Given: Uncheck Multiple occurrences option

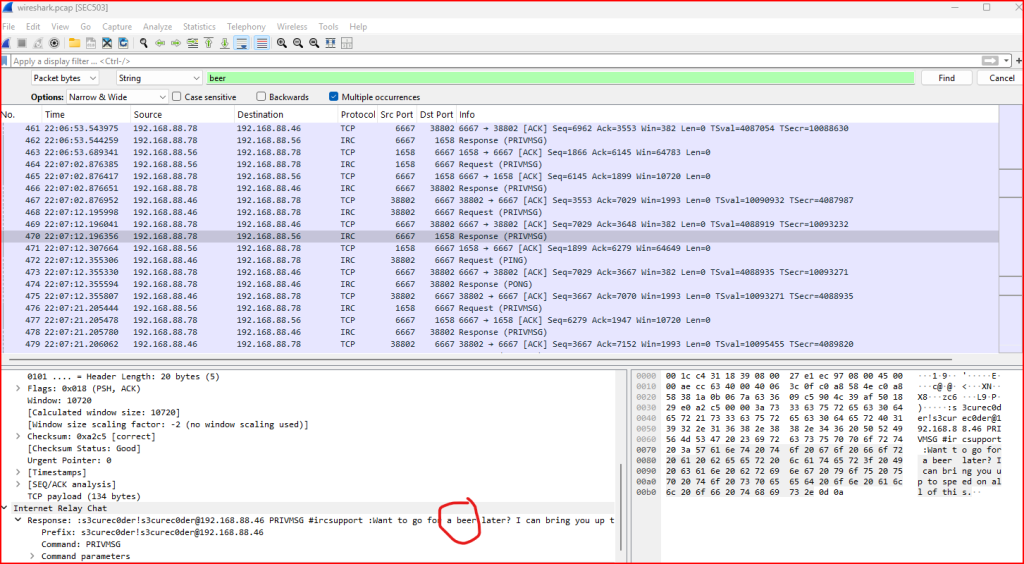Looking at the screenshot, I should coord(334,97).
